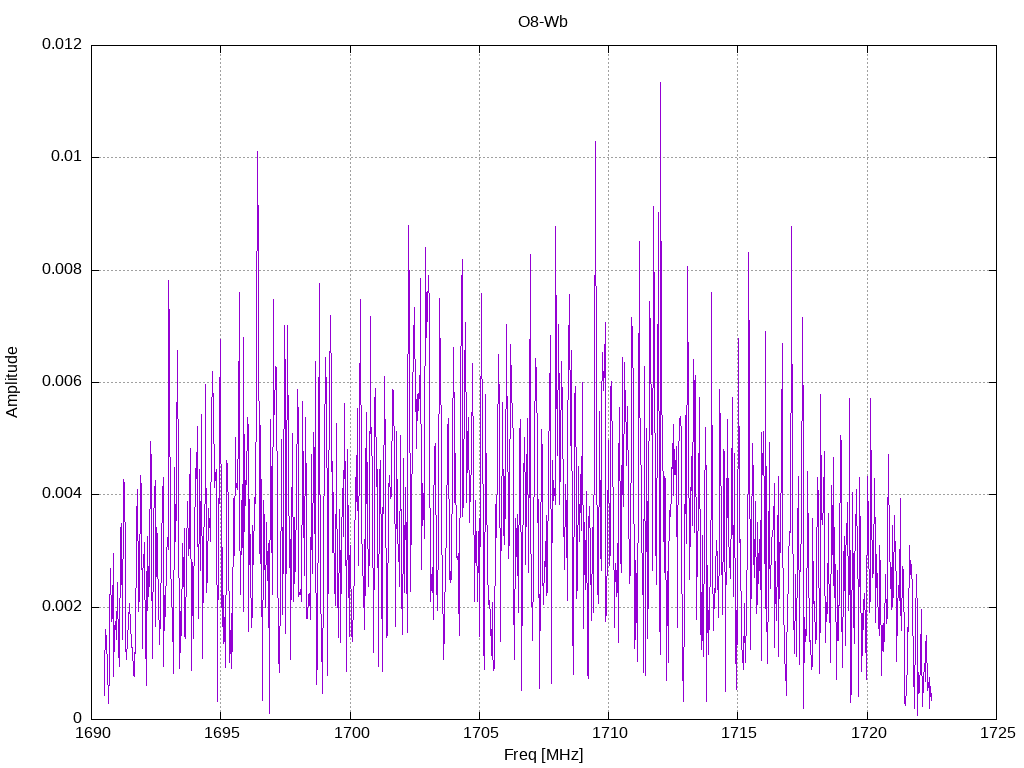
Task: Click the Freq [MHz] x-axis label
Action: tap(543, 755)
